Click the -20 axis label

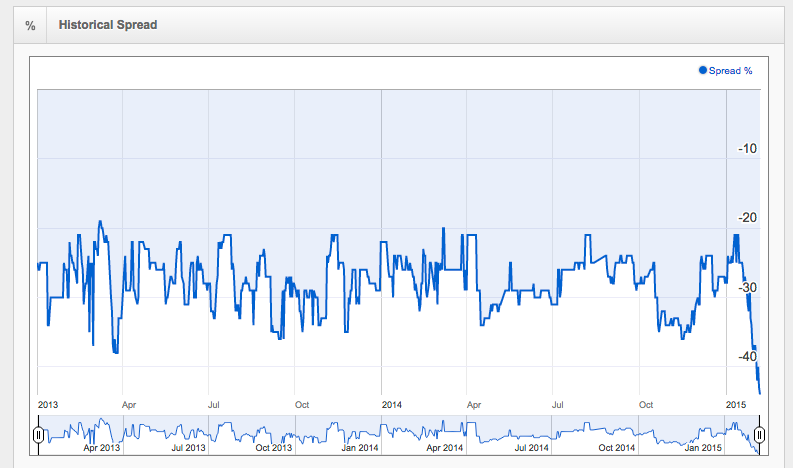tap(747, 218)
